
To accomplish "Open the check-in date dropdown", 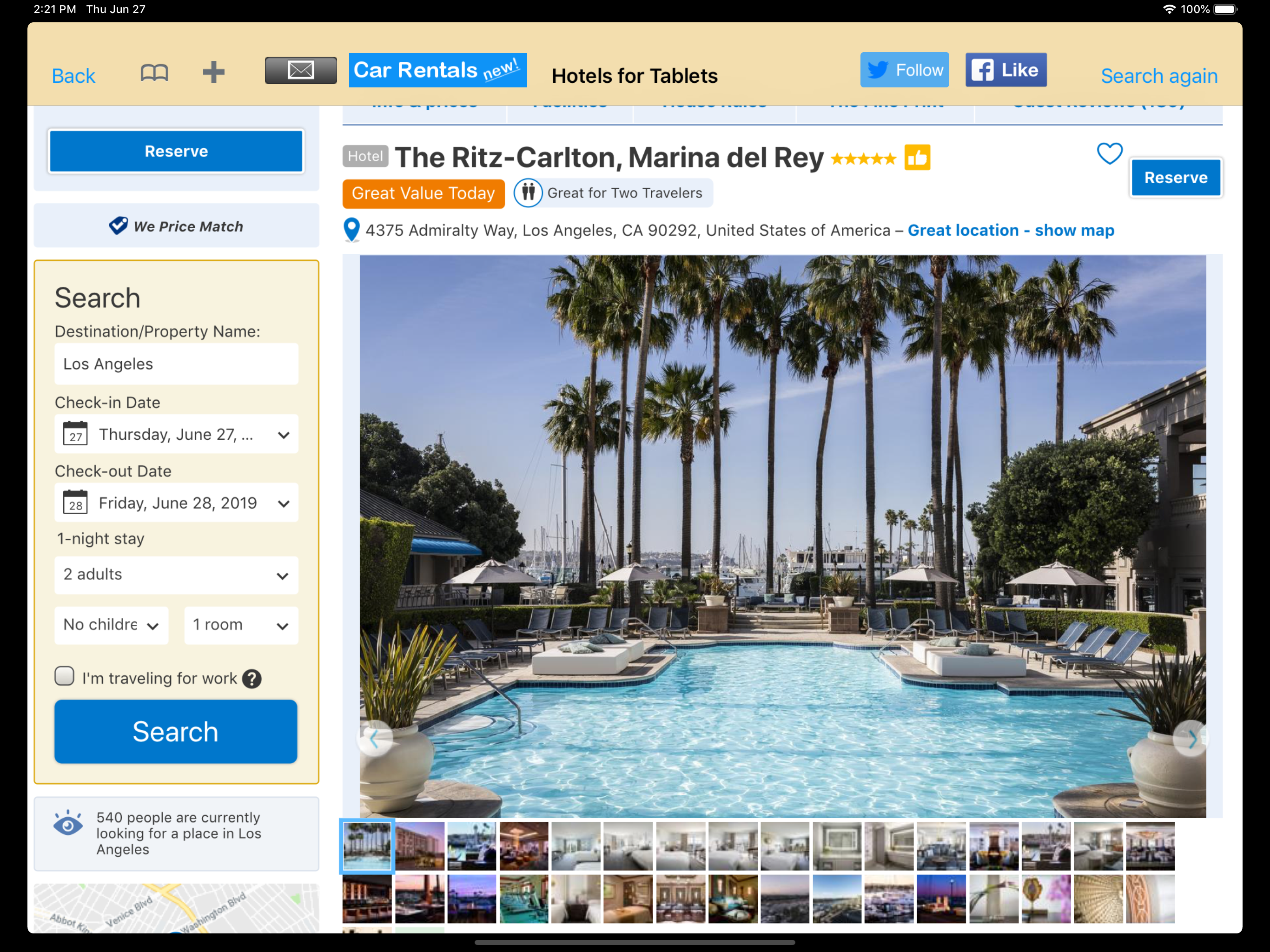I will click(176, 434).
